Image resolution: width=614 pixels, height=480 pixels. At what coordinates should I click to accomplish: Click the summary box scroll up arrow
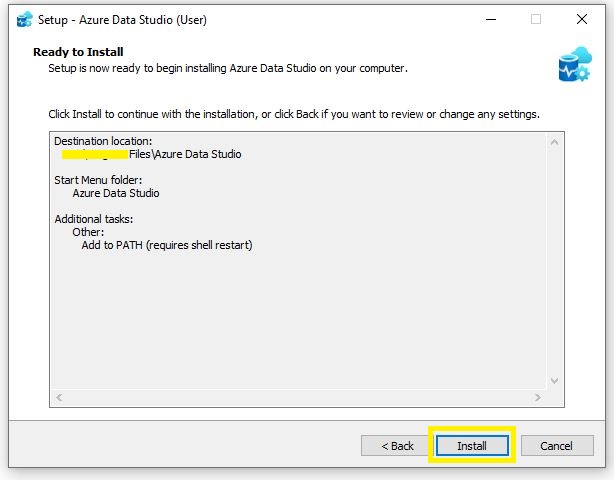555,139
